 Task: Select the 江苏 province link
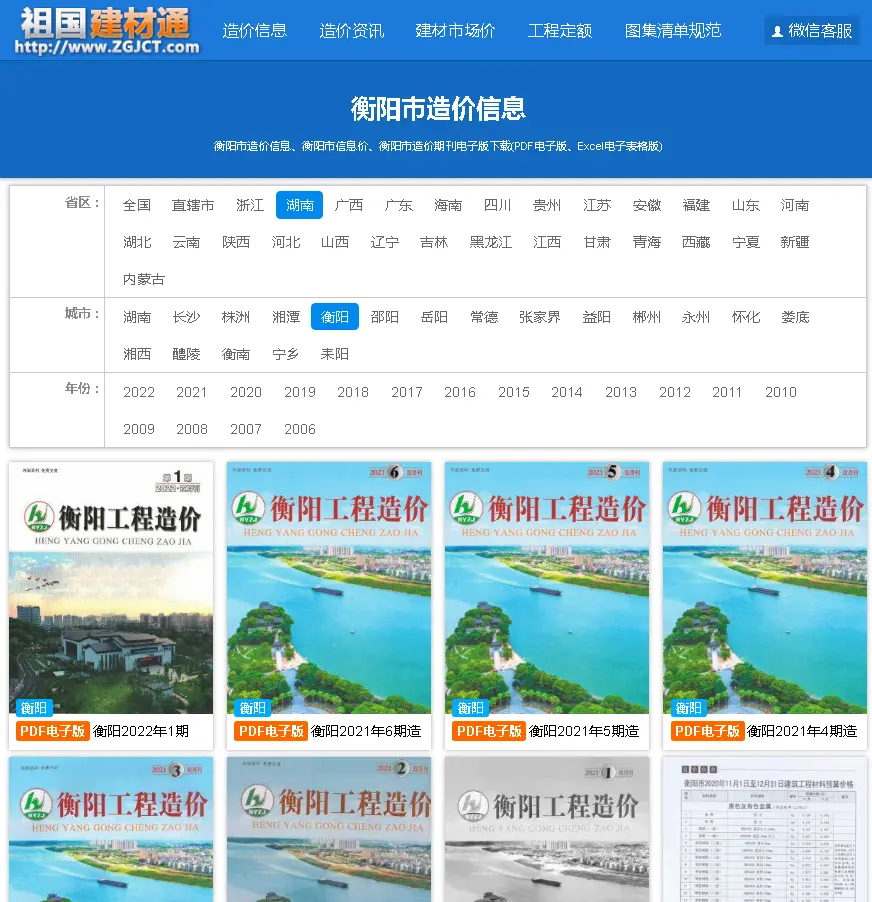(596, 205)
